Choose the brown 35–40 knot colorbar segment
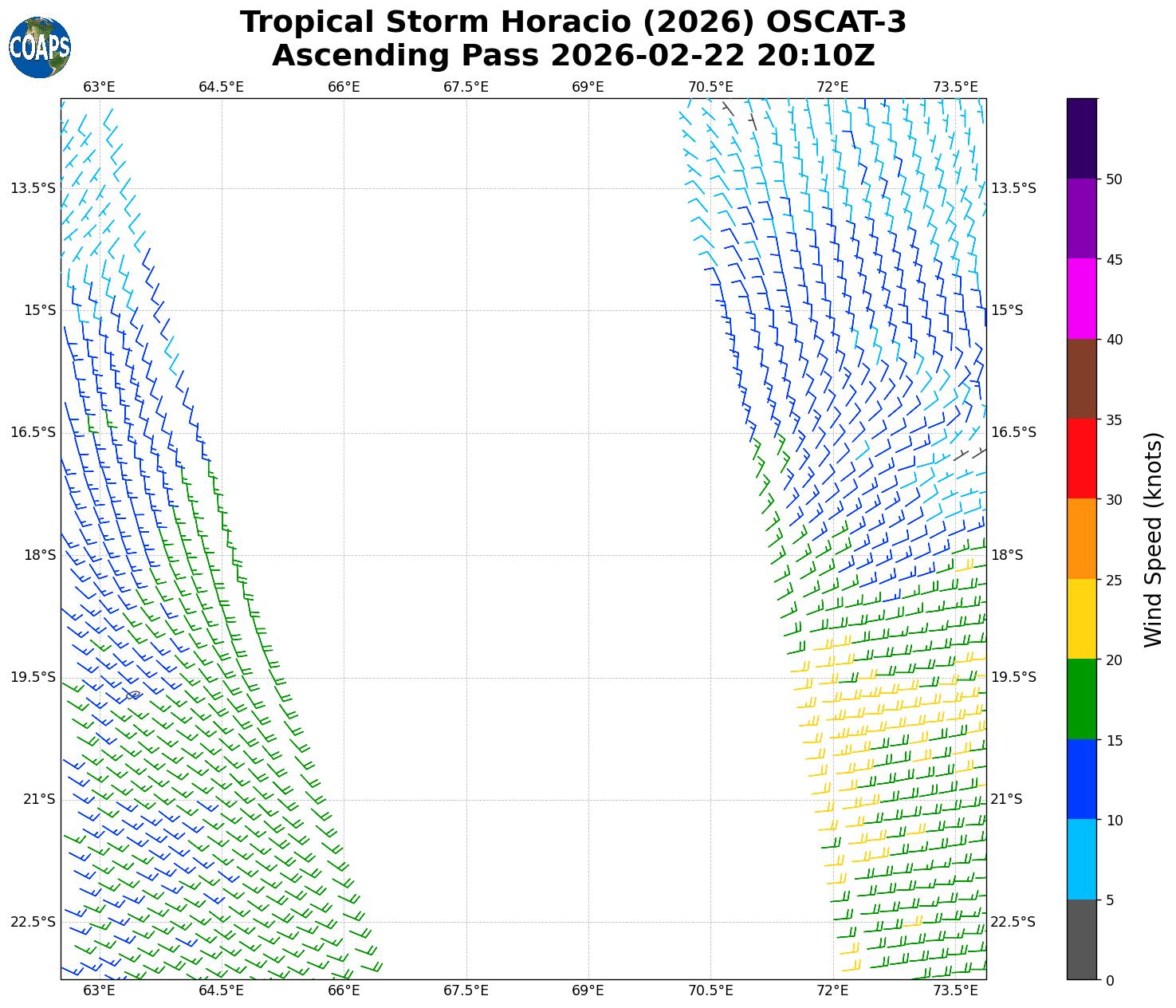The width and height of the screenshot is (1176, 1008). [1082, 379]
